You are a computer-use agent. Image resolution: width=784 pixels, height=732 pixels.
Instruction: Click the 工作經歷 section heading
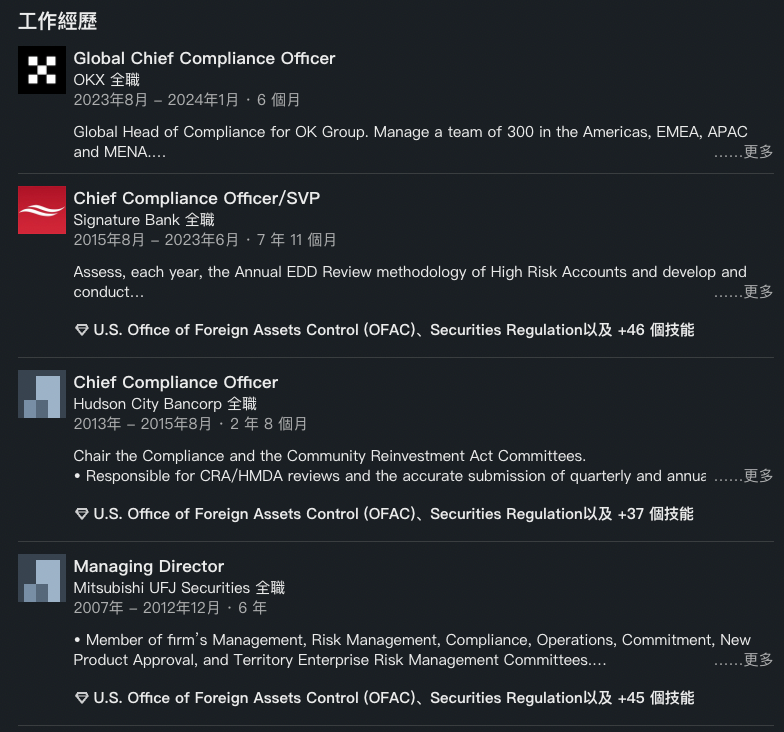click(x=58, y=21)
